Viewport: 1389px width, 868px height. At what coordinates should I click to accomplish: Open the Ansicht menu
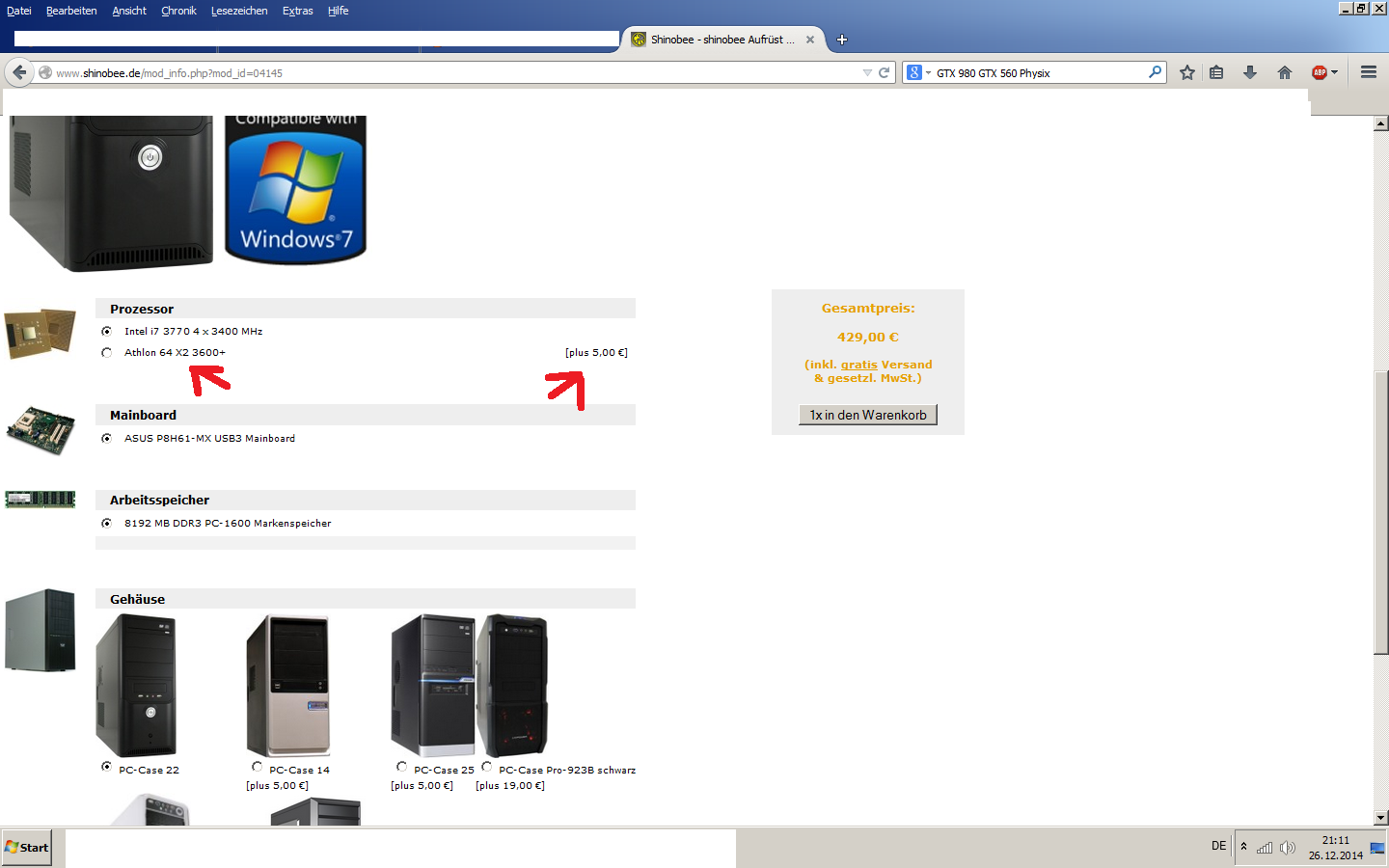coord(129,11)
